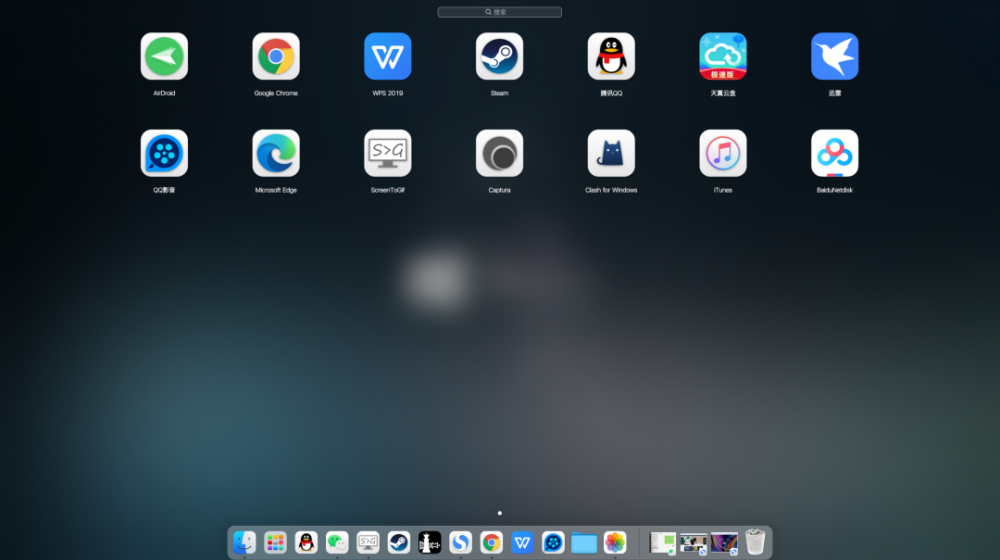Open WPS 2019 in the app grid
Image resolution: width=1000 pixels, height=560 pixels.
388,56
